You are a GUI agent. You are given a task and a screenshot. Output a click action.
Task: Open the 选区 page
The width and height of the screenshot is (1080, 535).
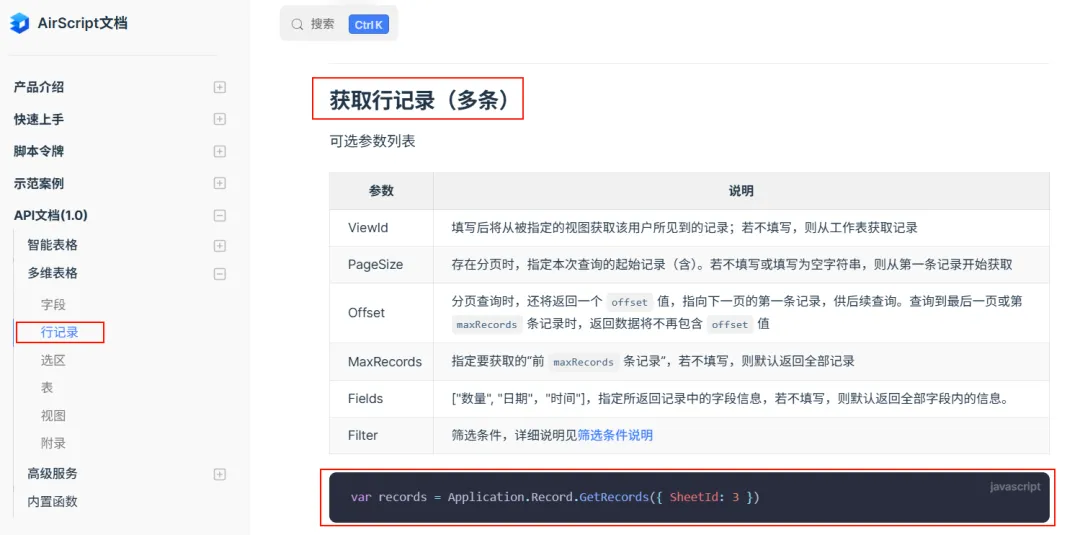(x=53, y=360)
